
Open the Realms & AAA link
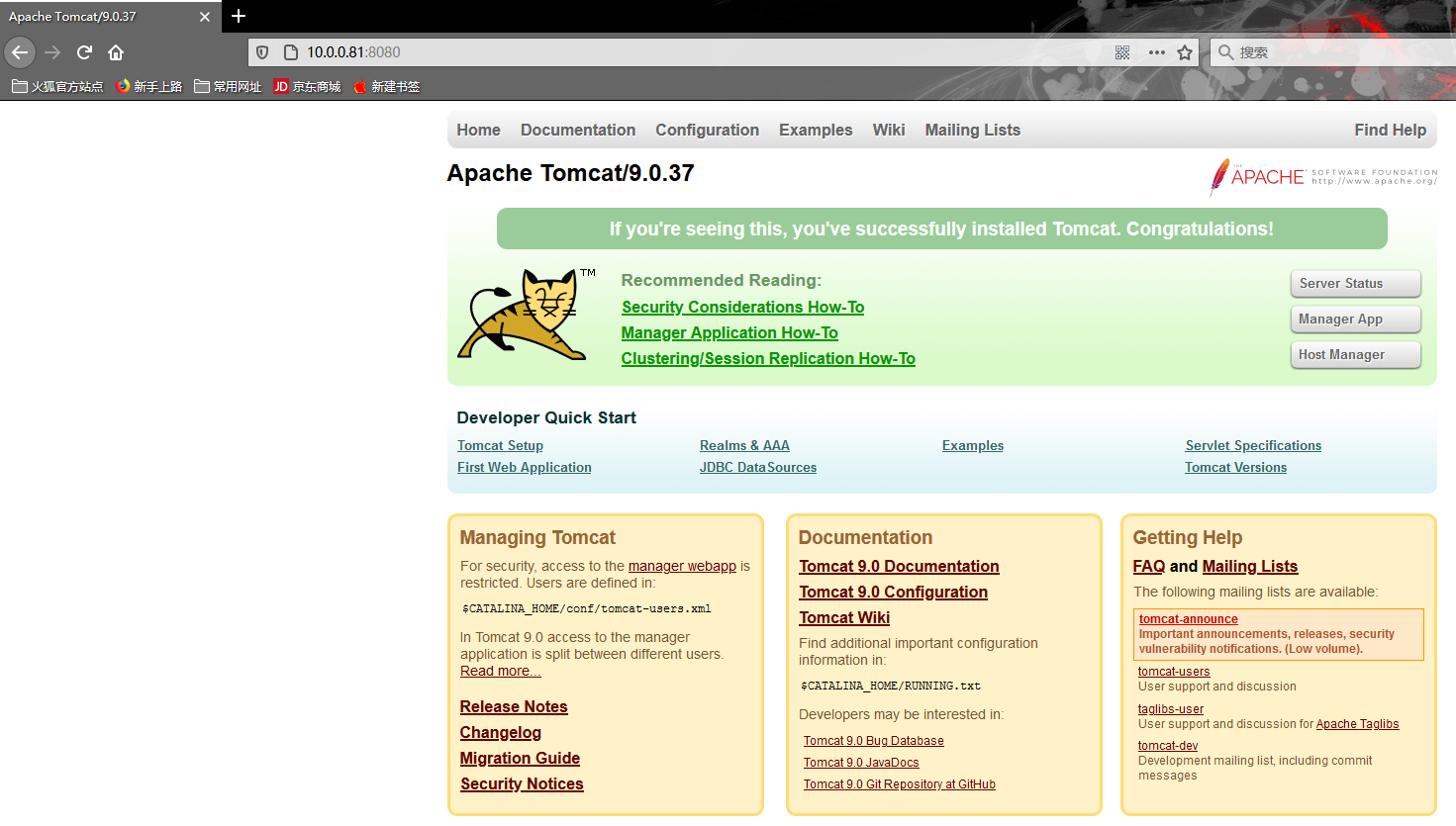point(744,445)
